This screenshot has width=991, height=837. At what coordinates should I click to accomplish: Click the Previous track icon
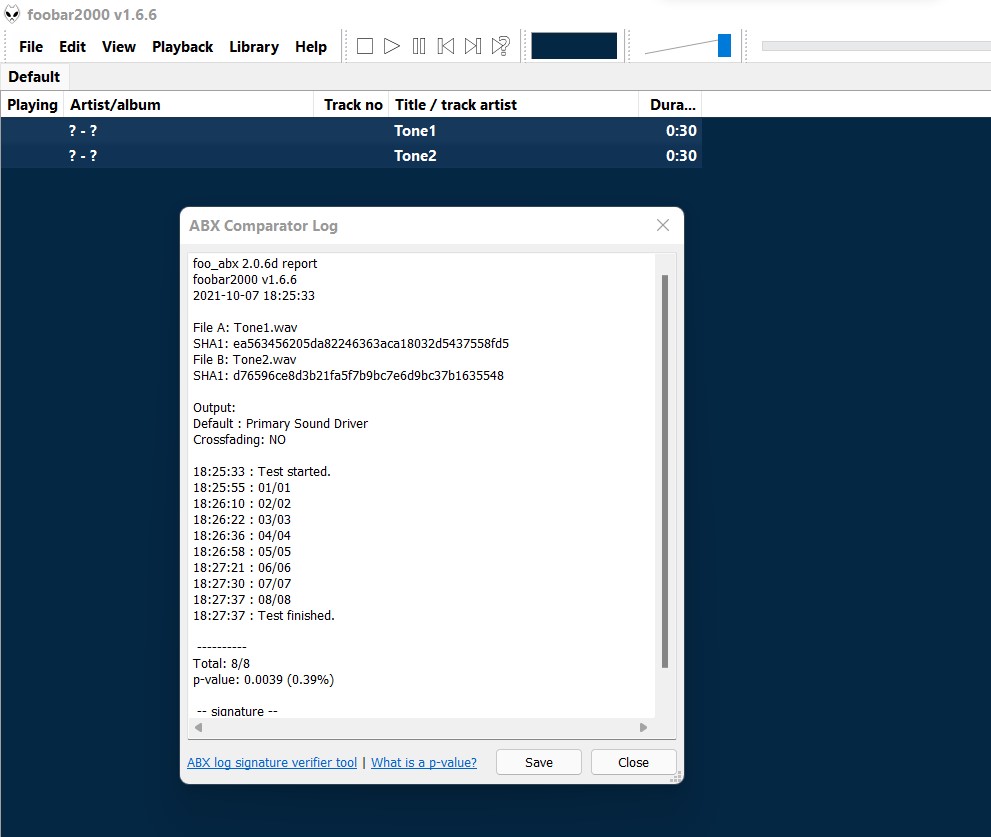tap(446, 46)
